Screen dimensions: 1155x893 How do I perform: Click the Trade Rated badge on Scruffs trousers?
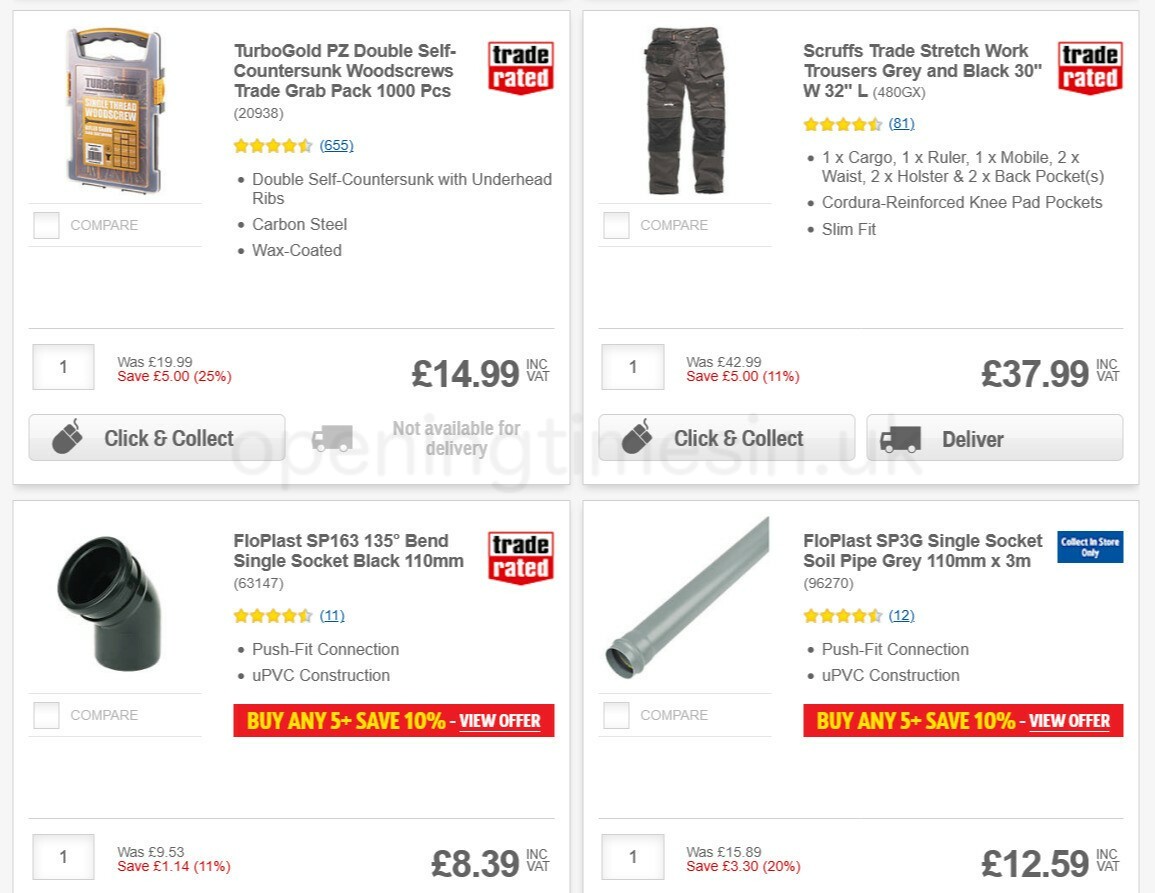tap(1089, 66)
